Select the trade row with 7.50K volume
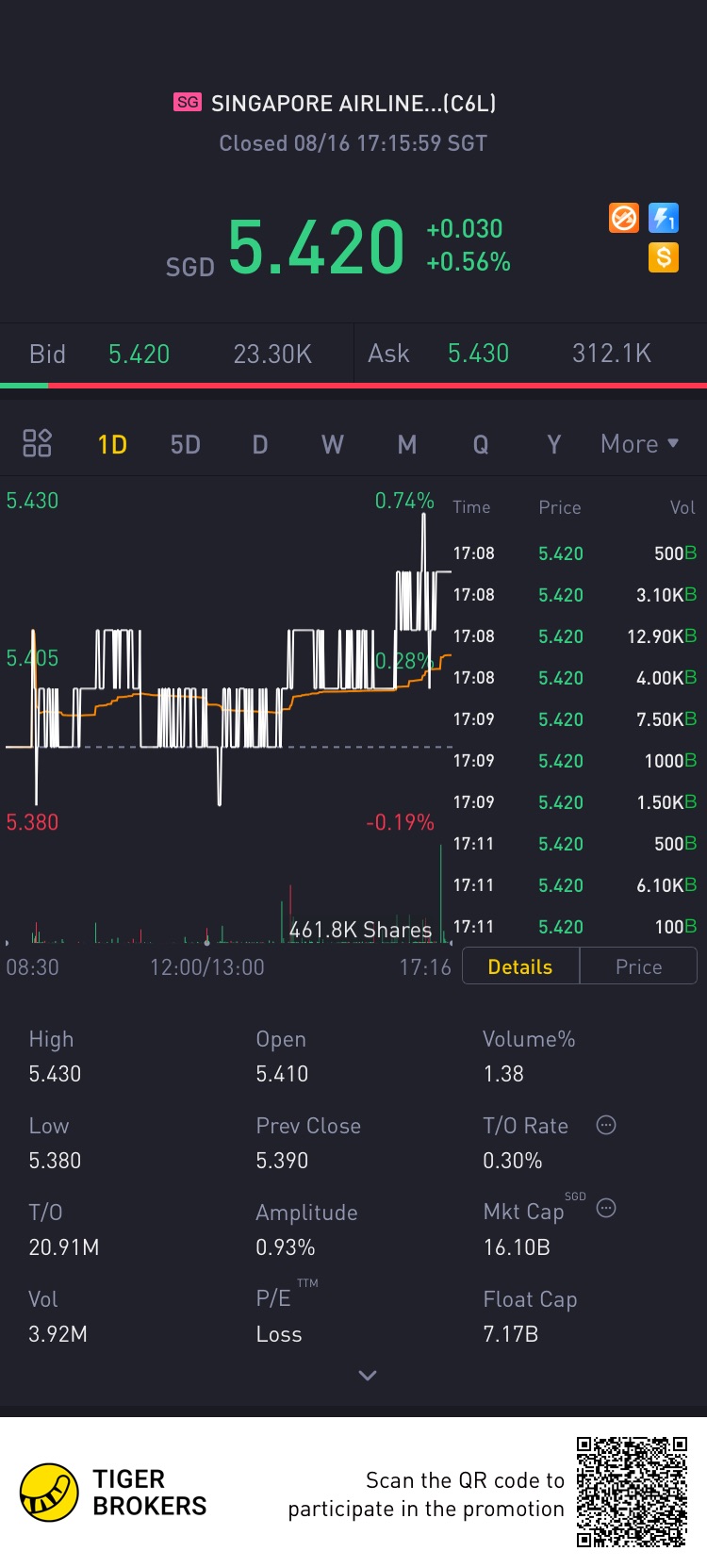This screenshot has width=707, height=1568. click(575, 719)
